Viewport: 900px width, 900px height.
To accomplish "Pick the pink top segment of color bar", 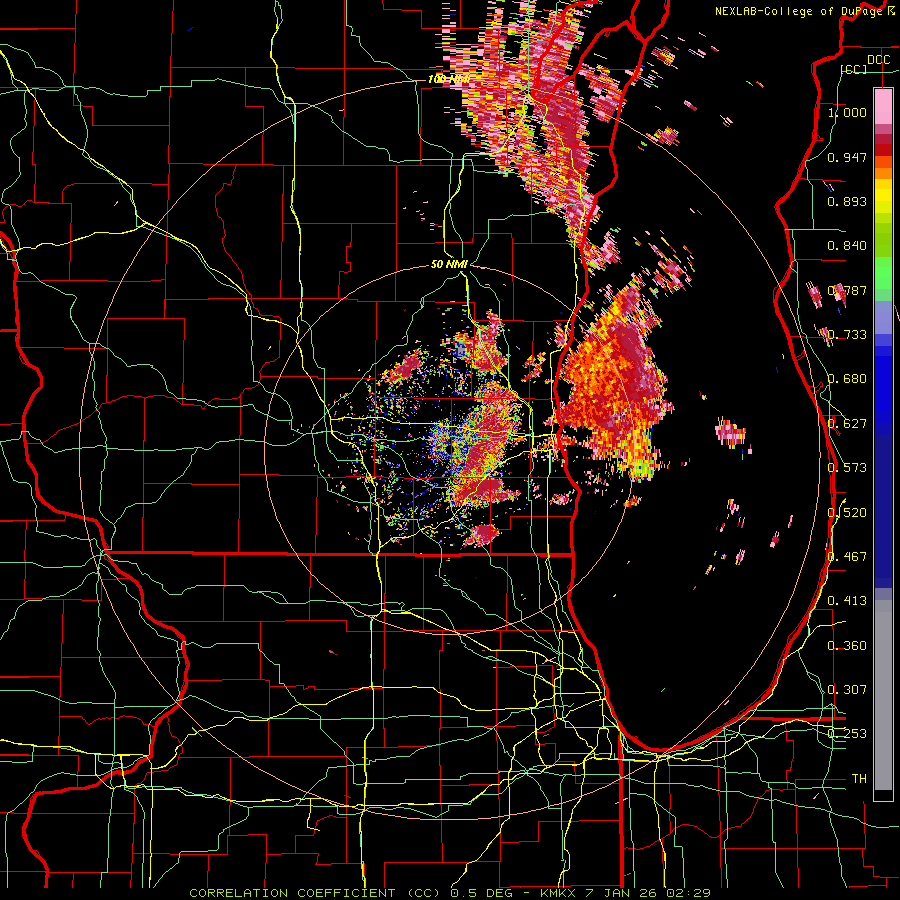I will [883, 107].
